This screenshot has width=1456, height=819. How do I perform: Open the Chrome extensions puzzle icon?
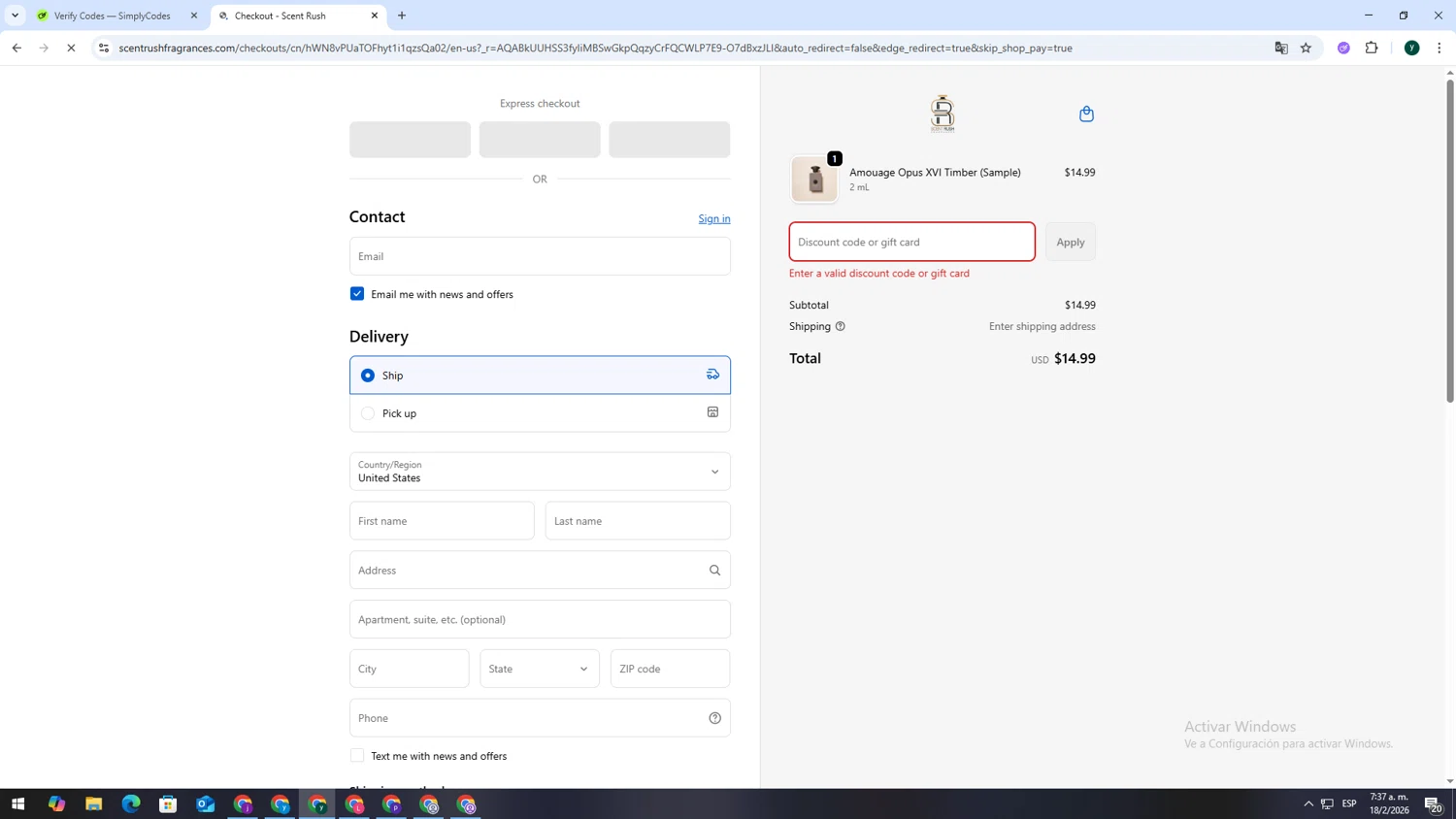pos(1372,48)
